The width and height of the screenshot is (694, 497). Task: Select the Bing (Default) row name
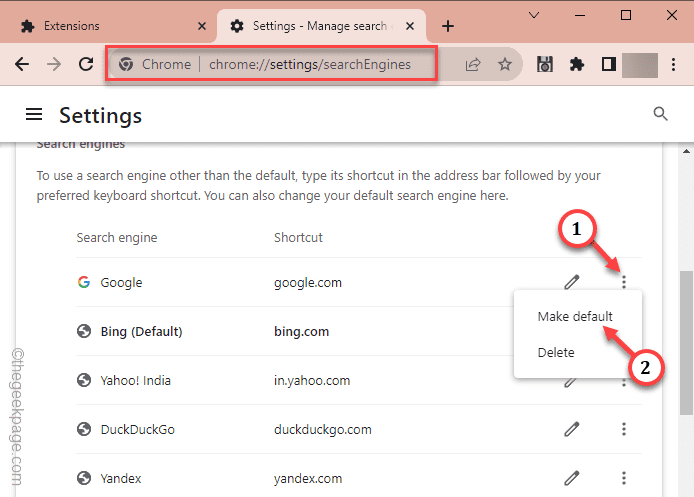coord(141,331)
